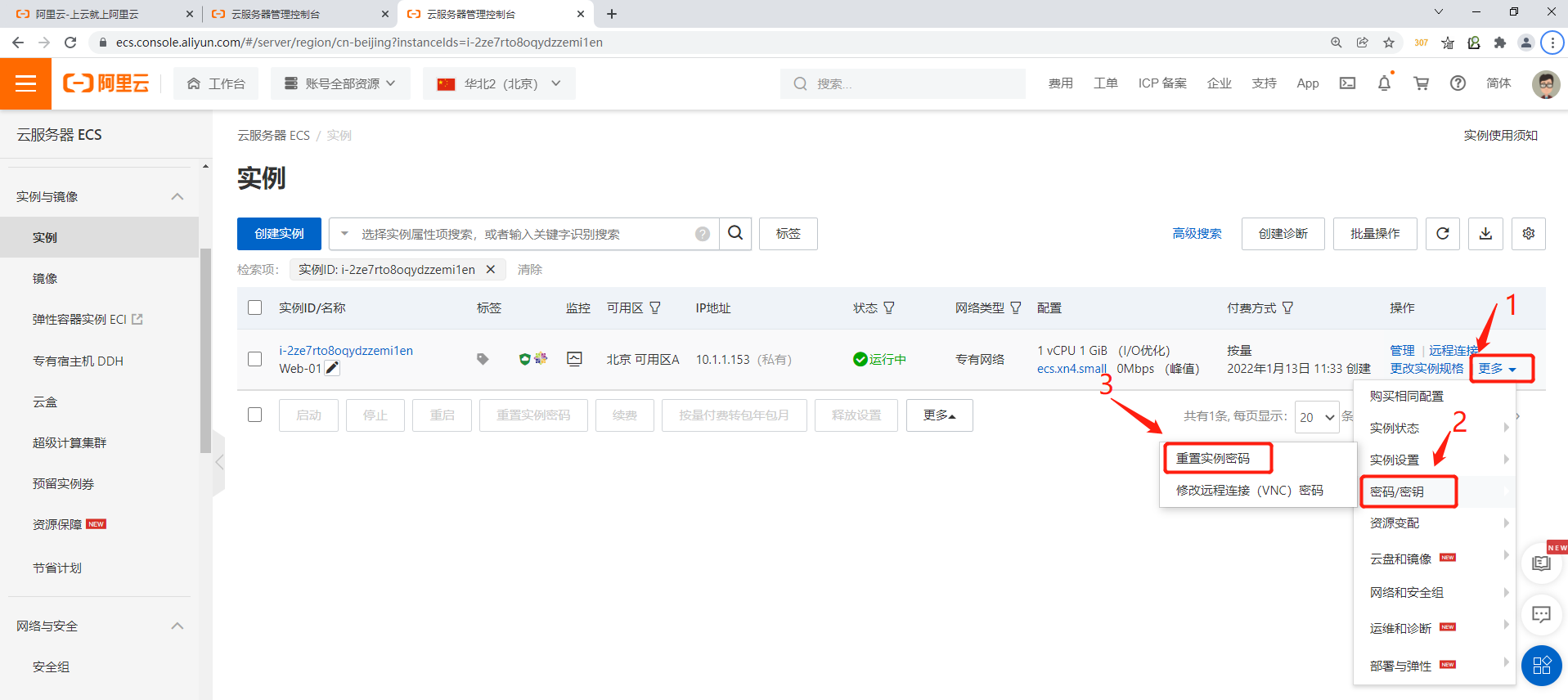
Task: Filter by billing method funnel icon
Action: pyautogui.click(x=1287, y=308)
